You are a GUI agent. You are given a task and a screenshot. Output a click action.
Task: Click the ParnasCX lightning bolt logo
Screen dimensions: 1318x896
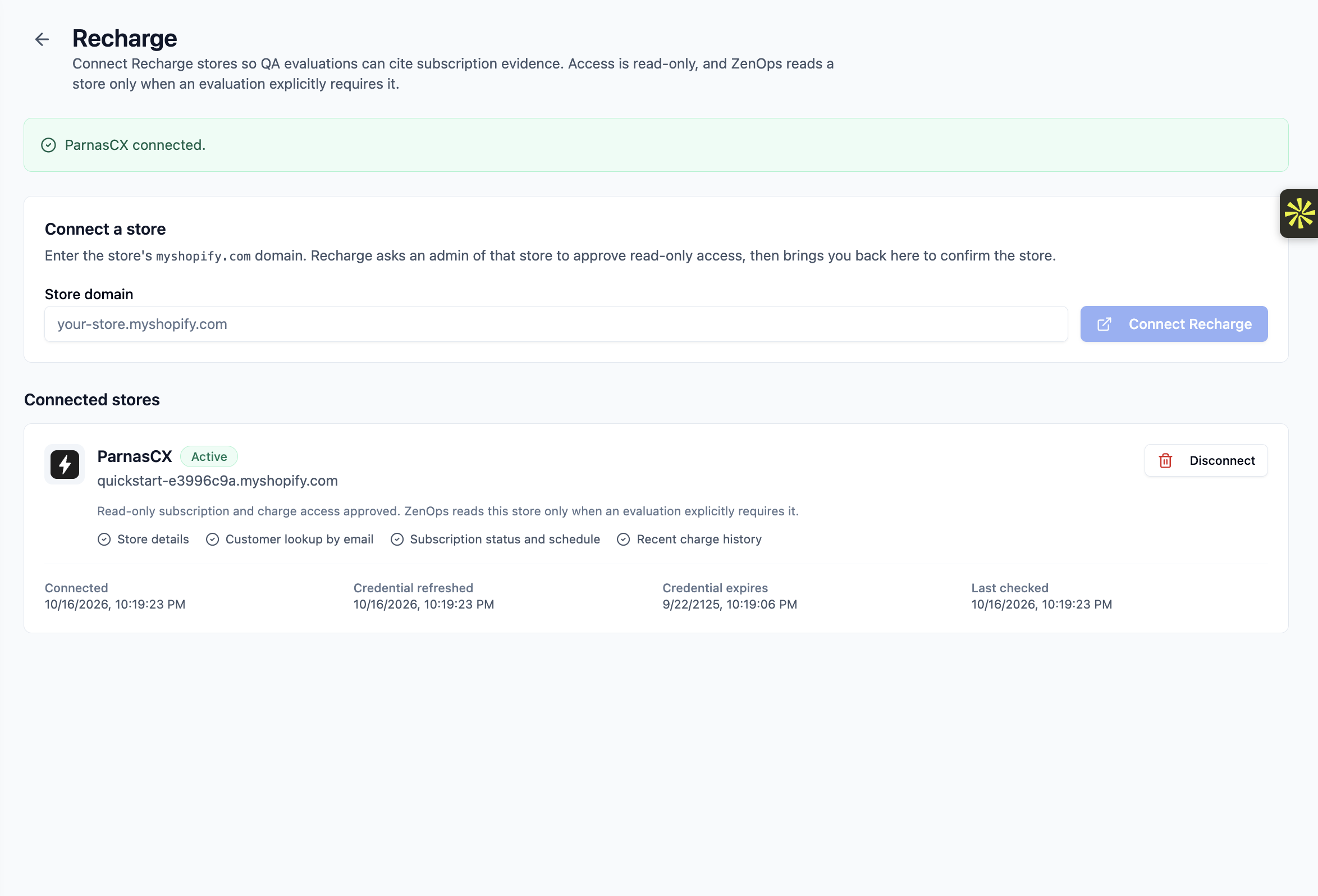[65, 464]
